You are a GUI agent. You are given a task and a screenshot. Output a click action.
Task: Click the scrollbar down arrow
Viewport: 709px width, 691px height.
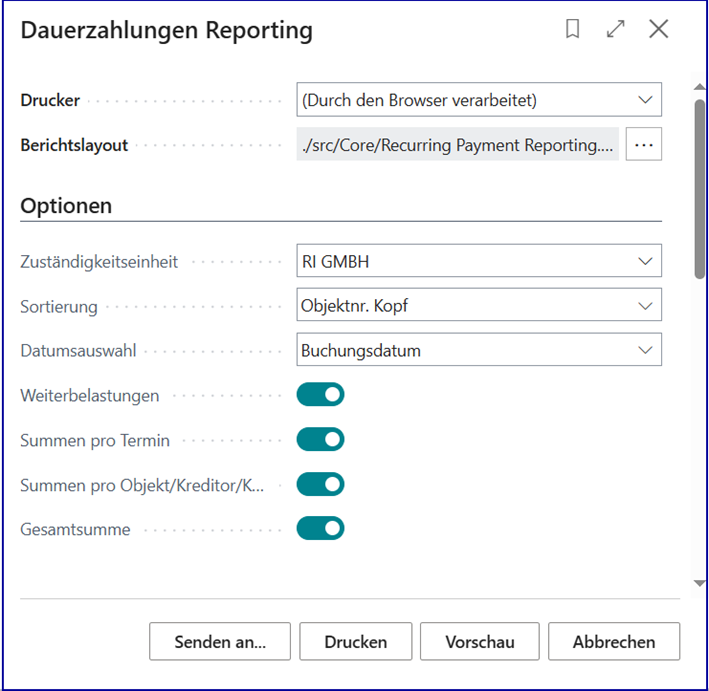pyautogui.click(x=699, y=583)
